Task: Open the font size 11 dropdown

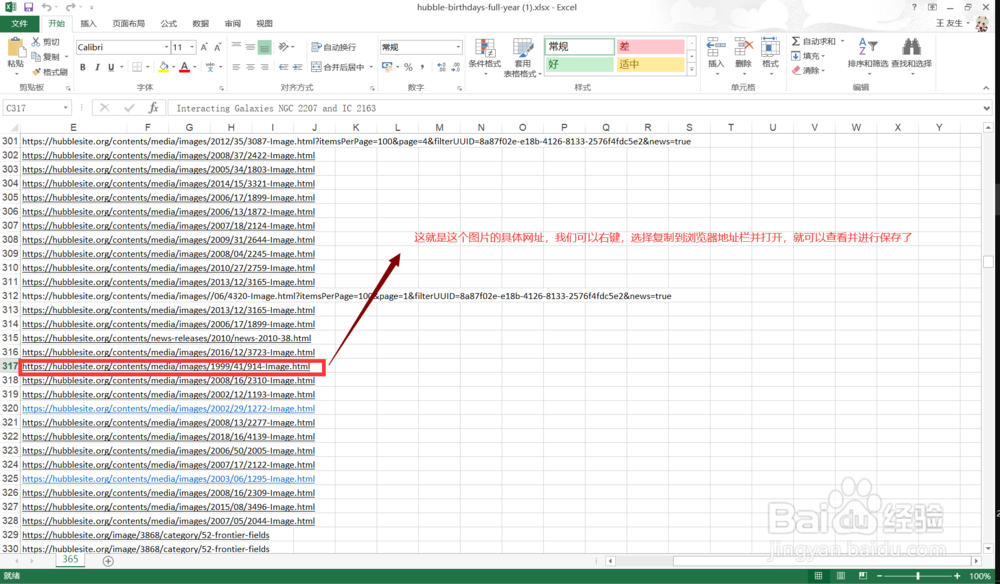Action: click(x=192, y=47)
